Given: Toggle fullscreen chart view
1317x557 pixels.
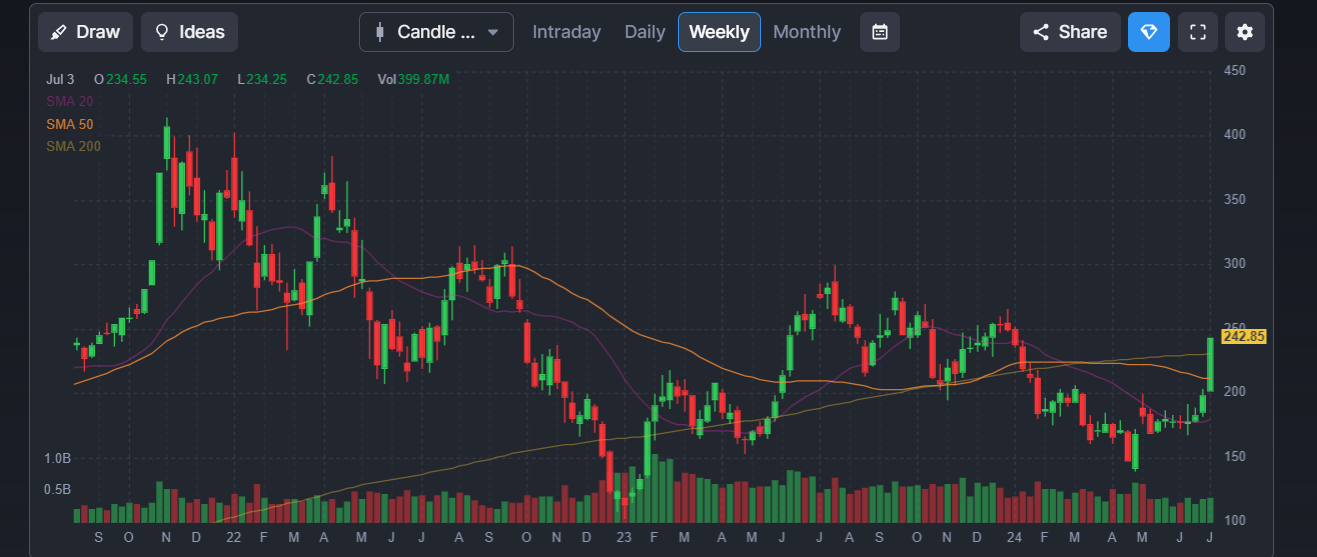Looking at the screenshot, I should click(1197, 32).
